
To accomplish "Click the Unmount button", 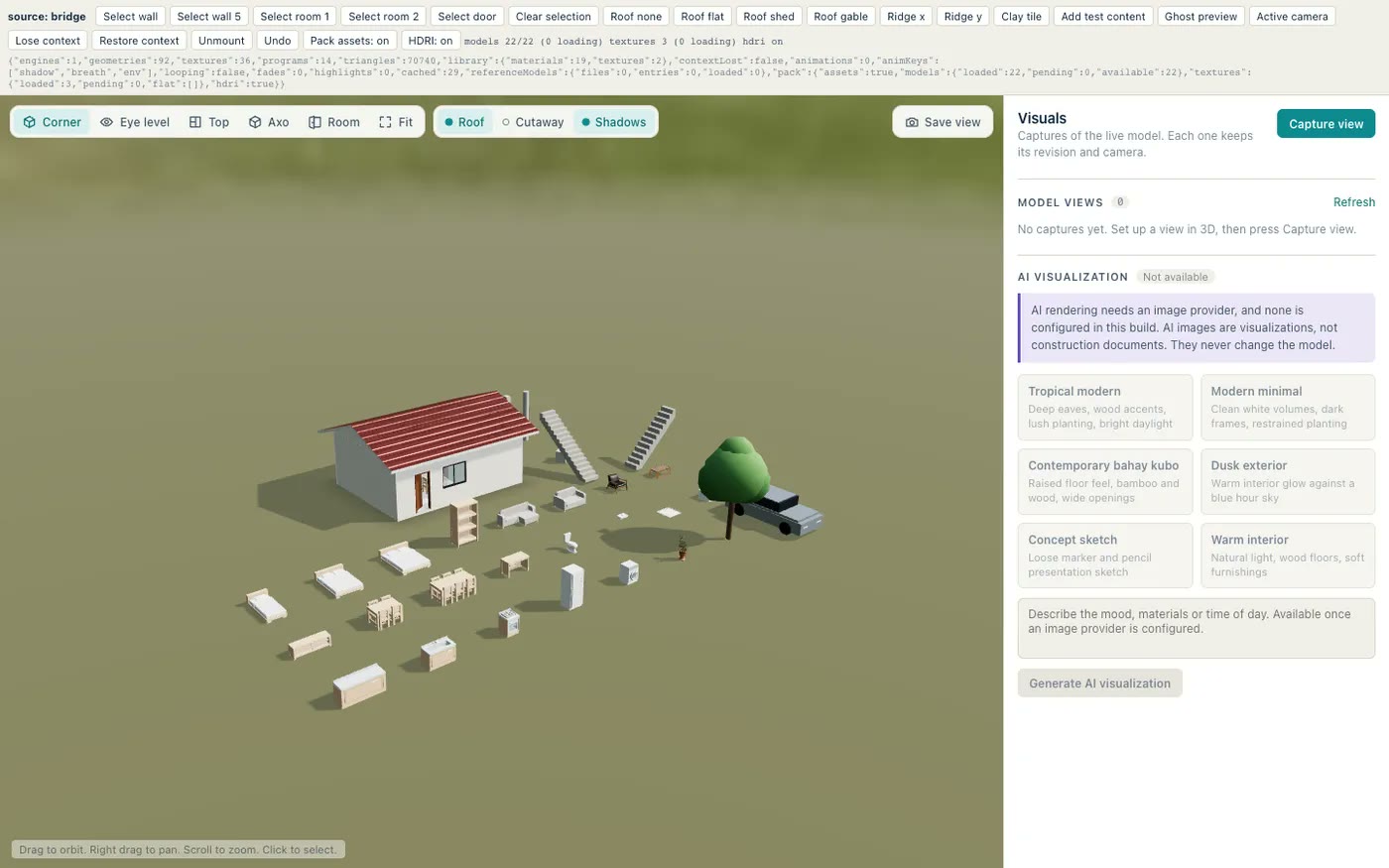I will click(x=221, y=41).
